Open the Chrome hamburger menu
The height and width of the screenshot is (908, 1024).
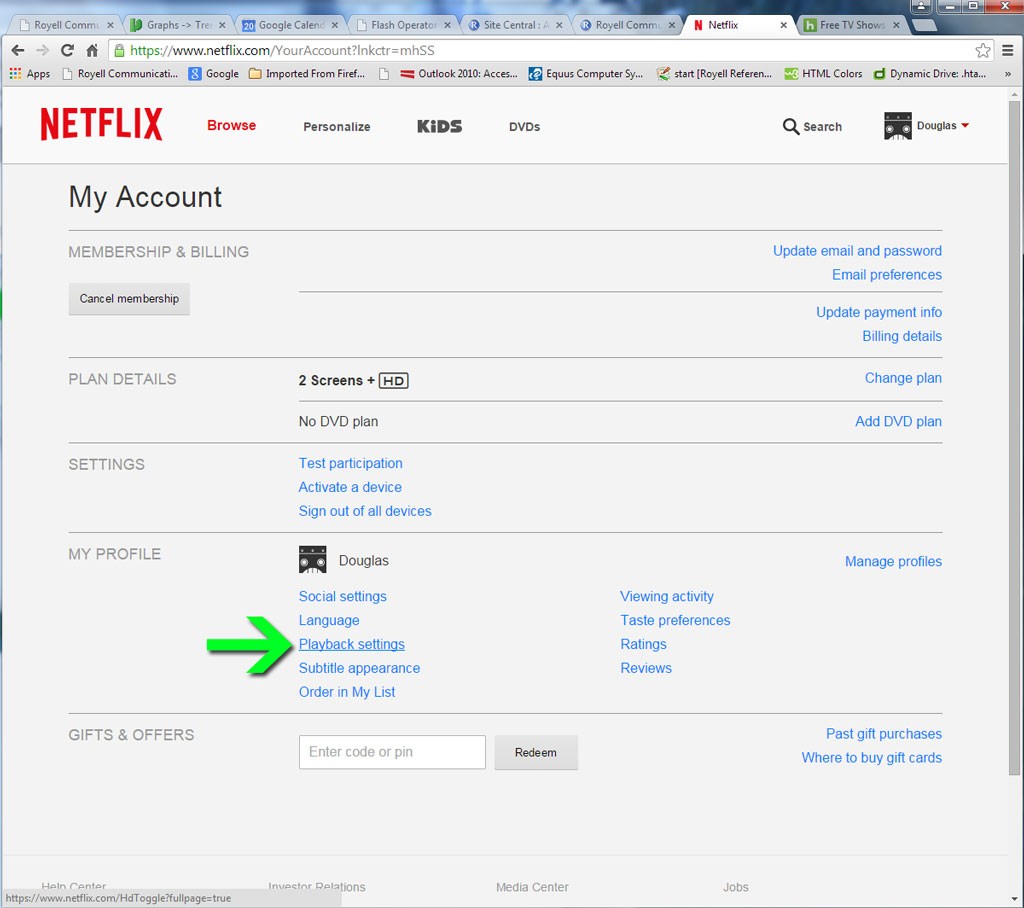tap(1008, 50)
